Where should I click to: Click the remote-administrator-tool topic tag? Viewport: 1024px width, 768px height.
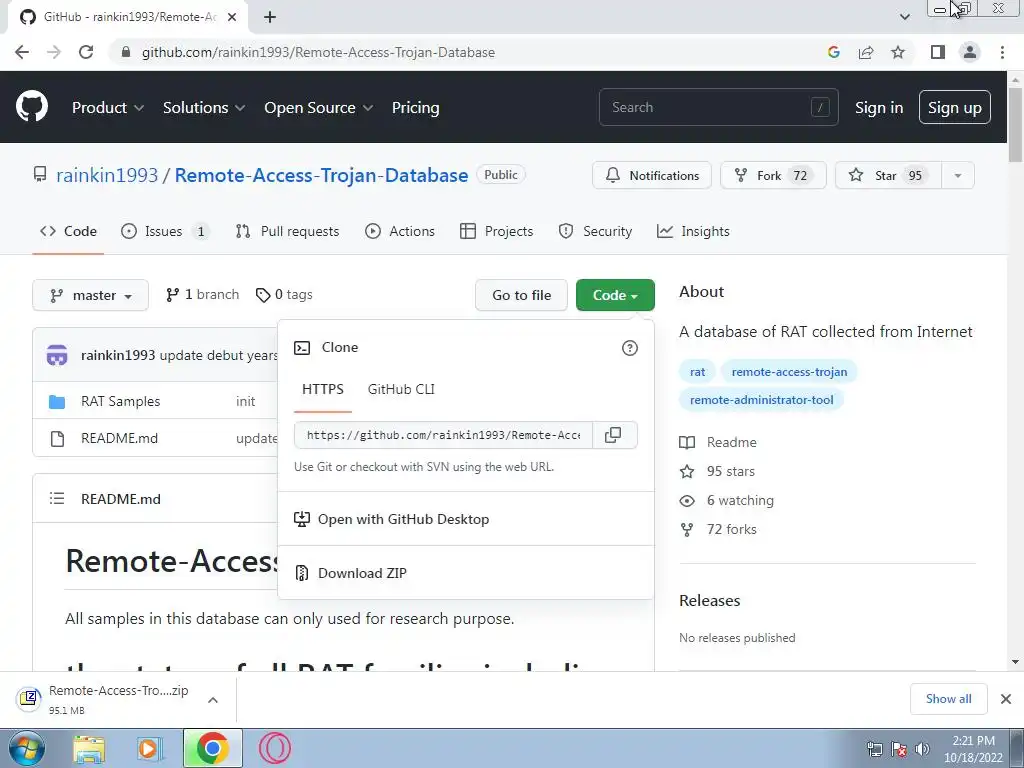(761, 400)
